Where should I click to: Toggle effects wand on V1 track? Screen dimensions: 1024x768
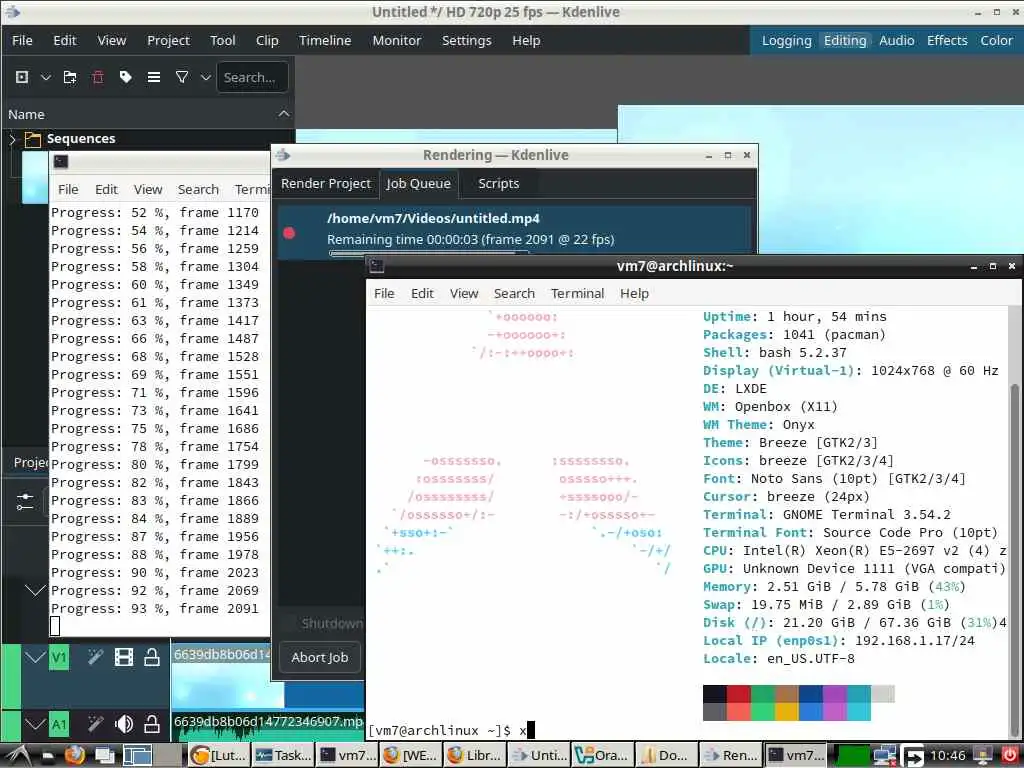95,656
